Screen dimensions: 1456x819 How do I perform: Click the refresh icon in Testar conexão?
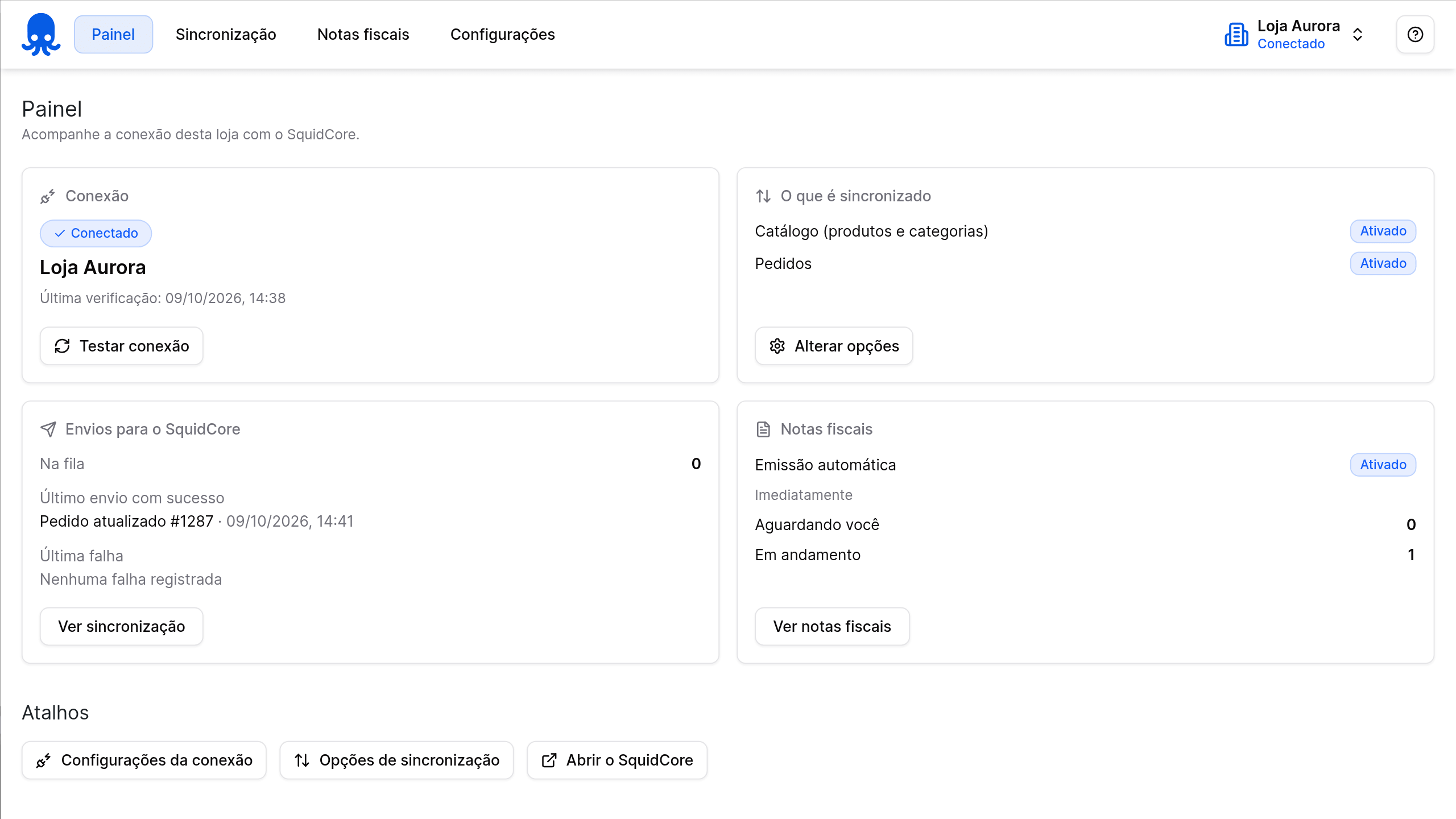(62, 346)
